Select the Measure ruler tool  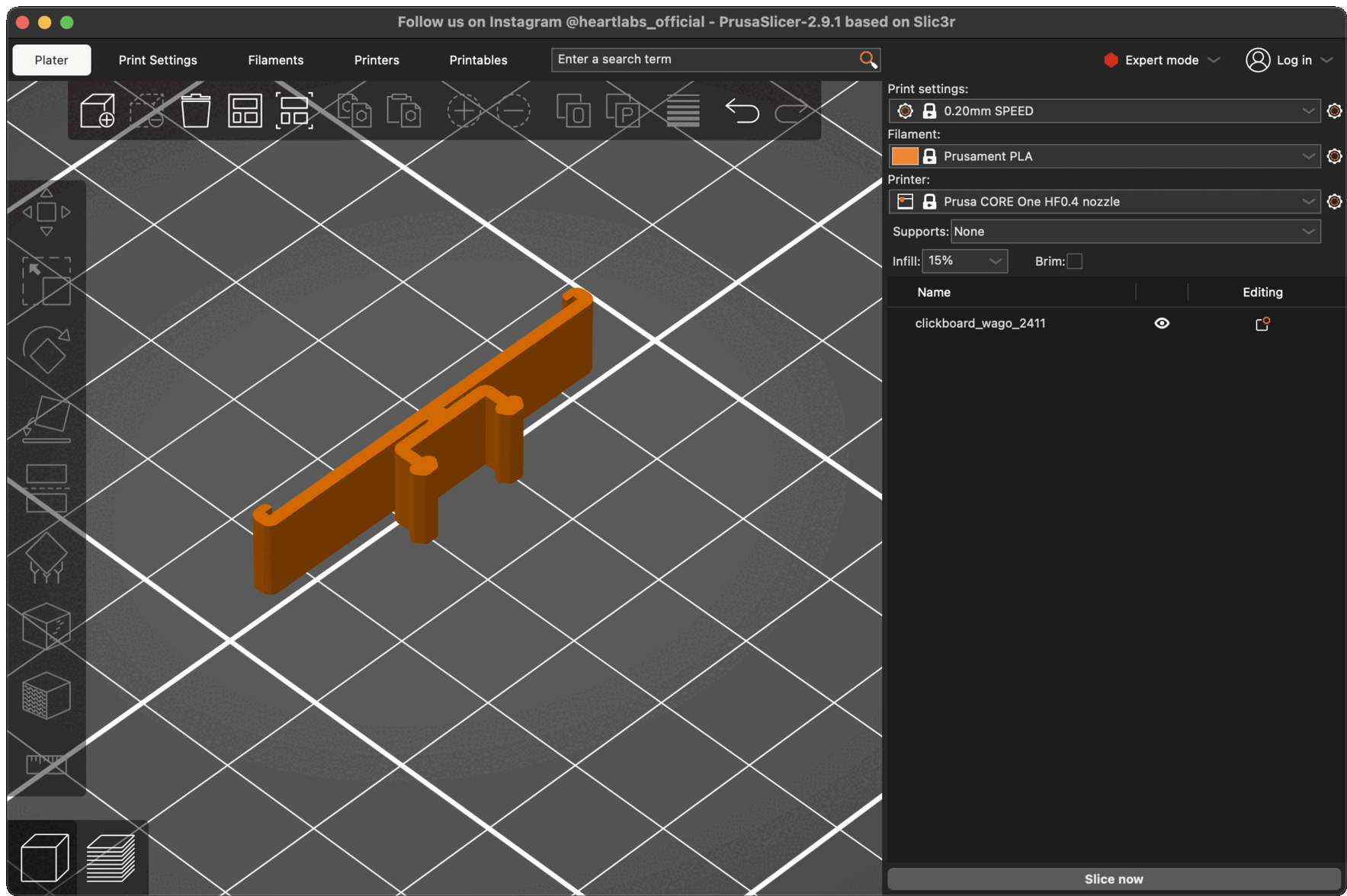47,763
